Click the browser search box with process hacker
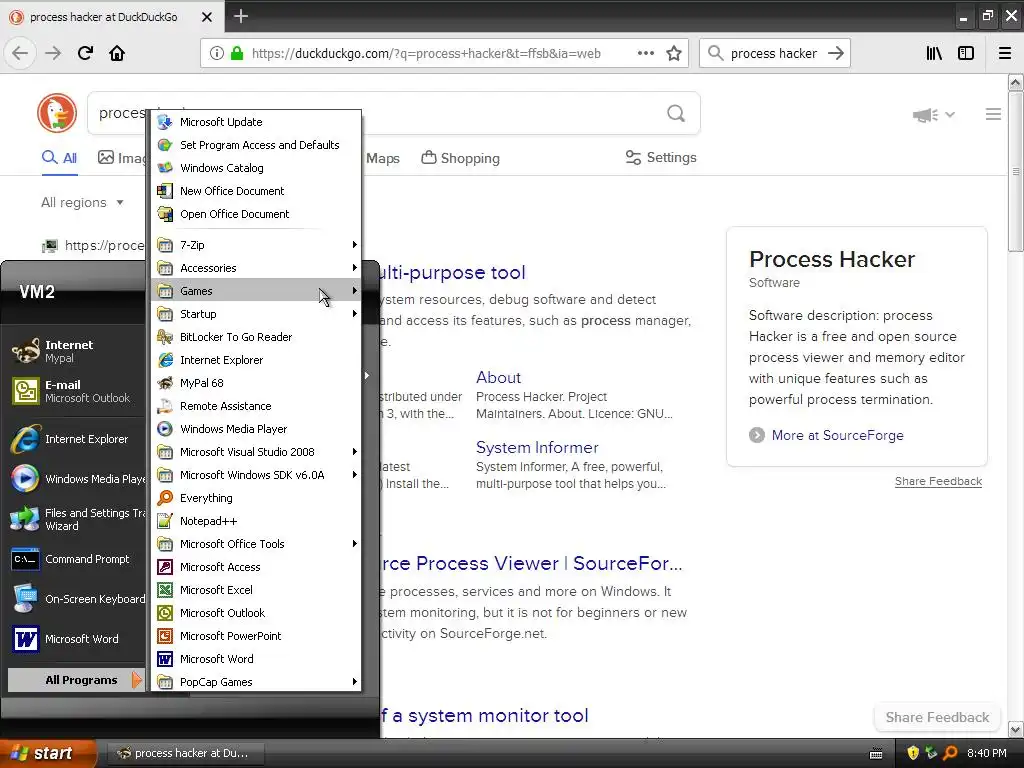Image resolution: width=1024 pixels, height=768 pixels. coord(774,54)
